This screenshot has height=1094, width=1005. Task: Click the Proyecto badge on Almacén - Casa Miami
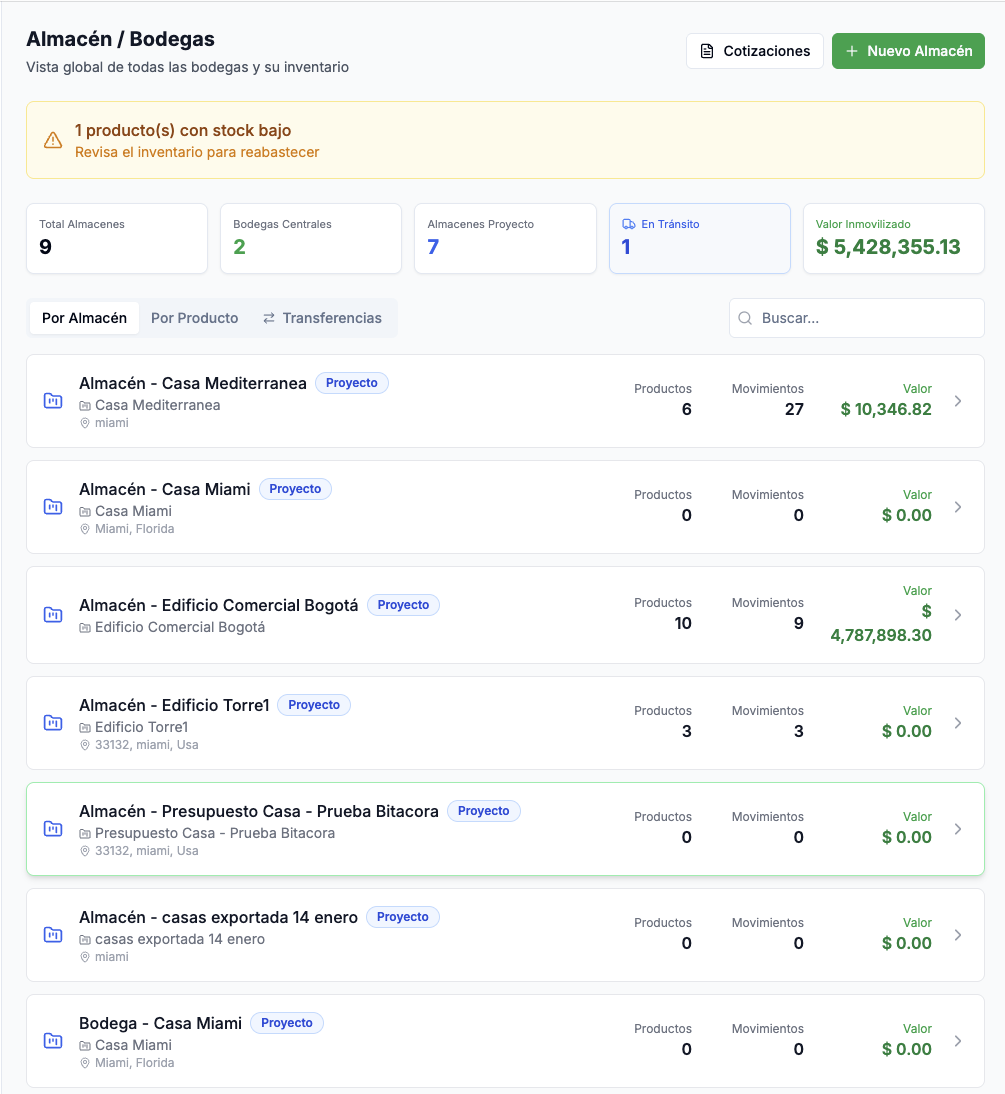(295, 489)
